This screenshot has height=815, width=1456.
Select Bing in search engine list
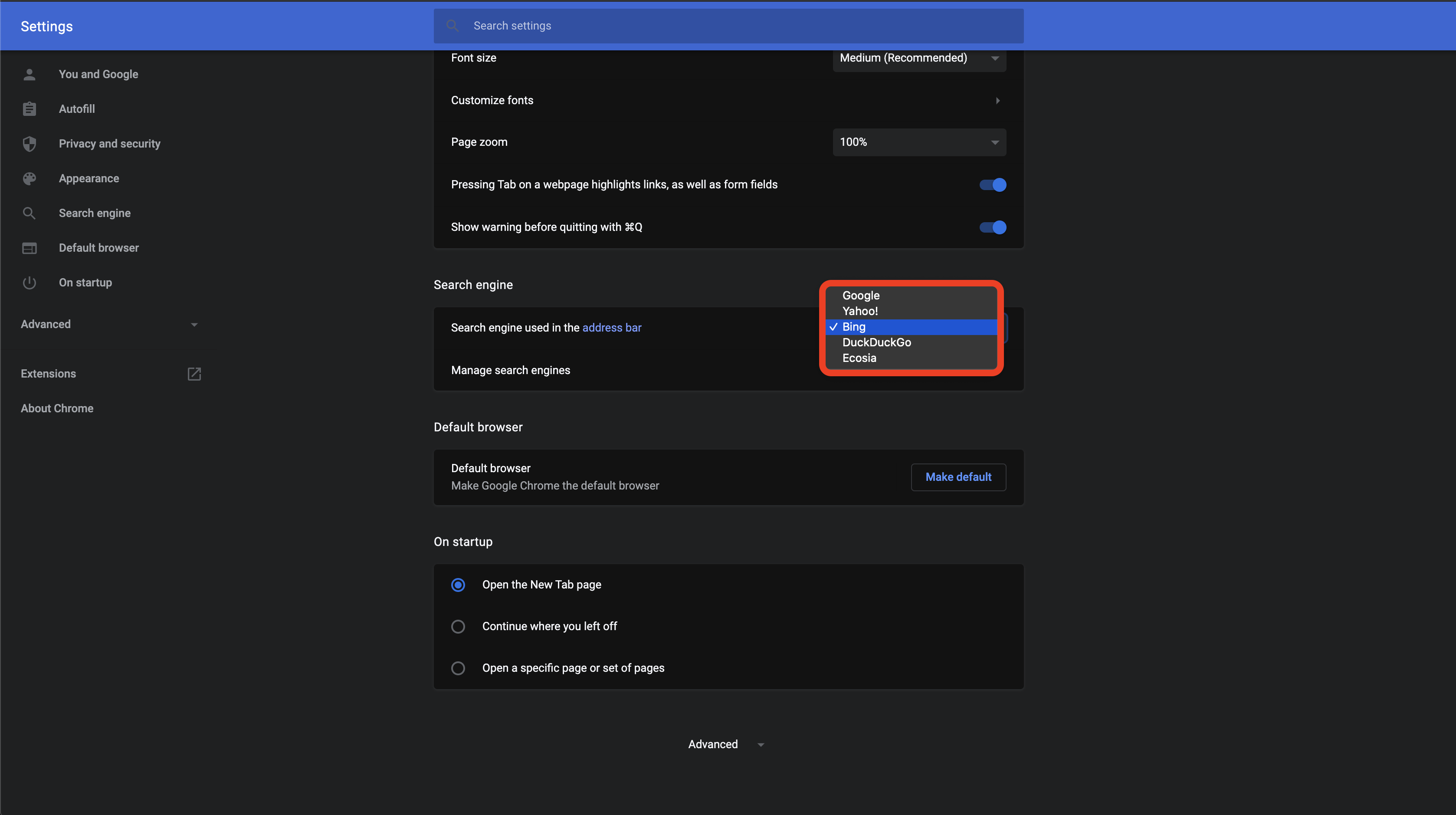pyautogui.click(x=911, y=327)
